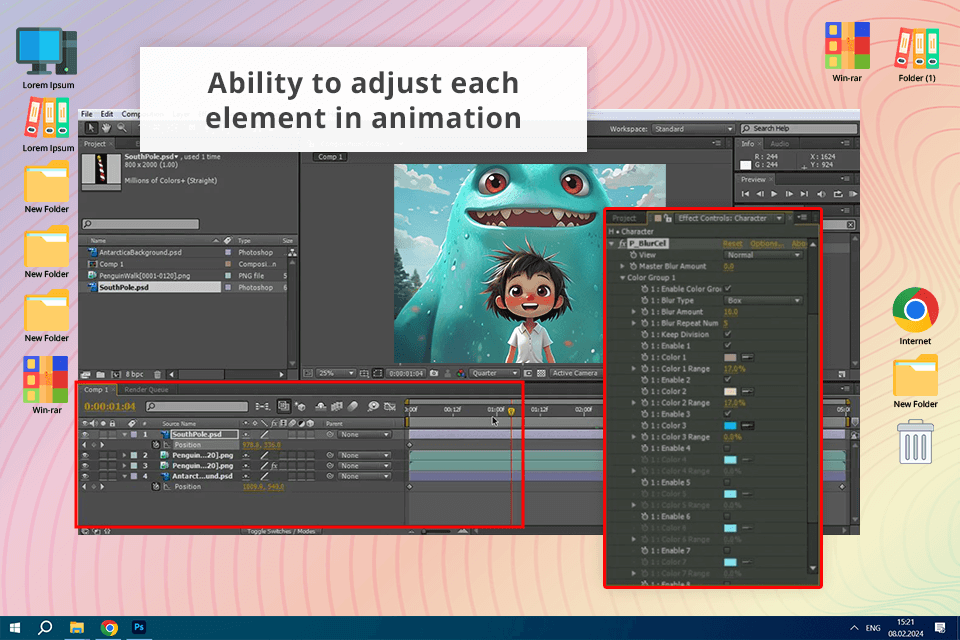Open the Recycle Bin desktop icon

pos(915,442)
